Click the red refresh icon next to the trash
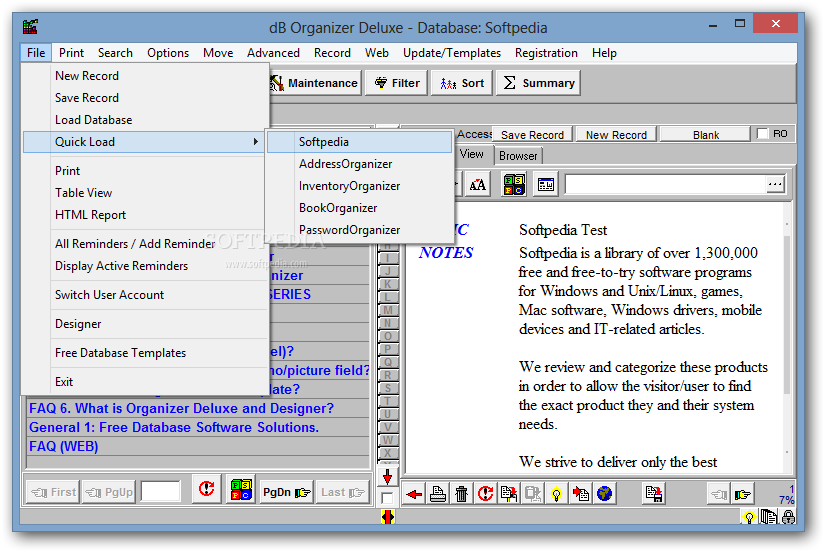This screenshot has width=825, height=552. (x=485, y=494)
